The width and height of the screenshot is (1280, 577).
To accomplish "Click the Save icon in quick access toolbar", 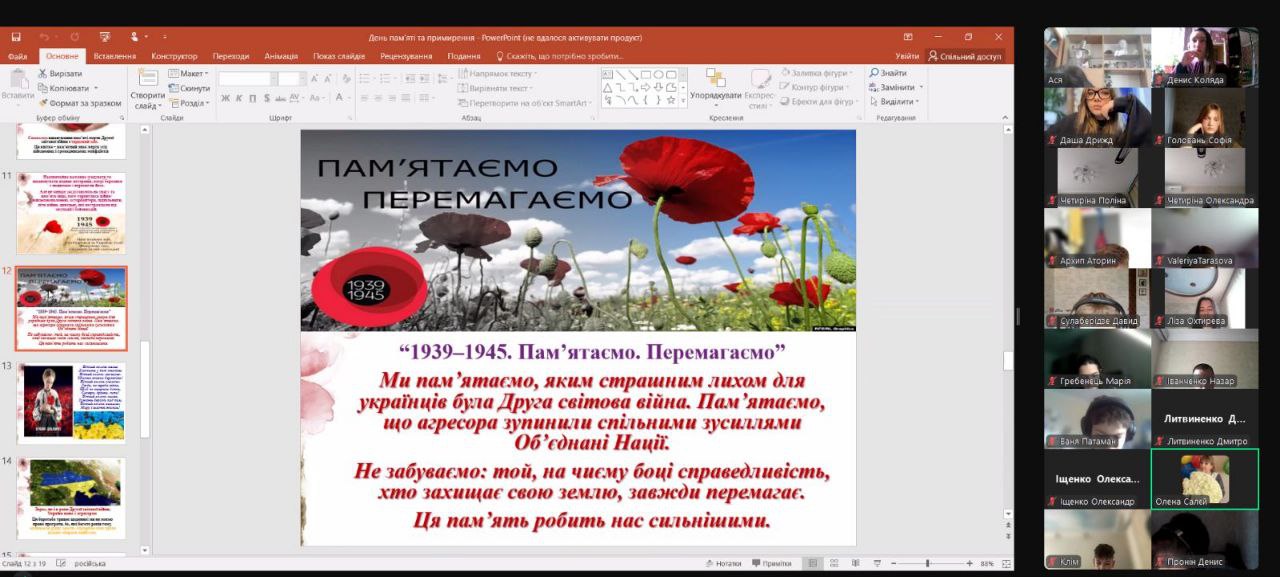I will click(x=17, y=37).
